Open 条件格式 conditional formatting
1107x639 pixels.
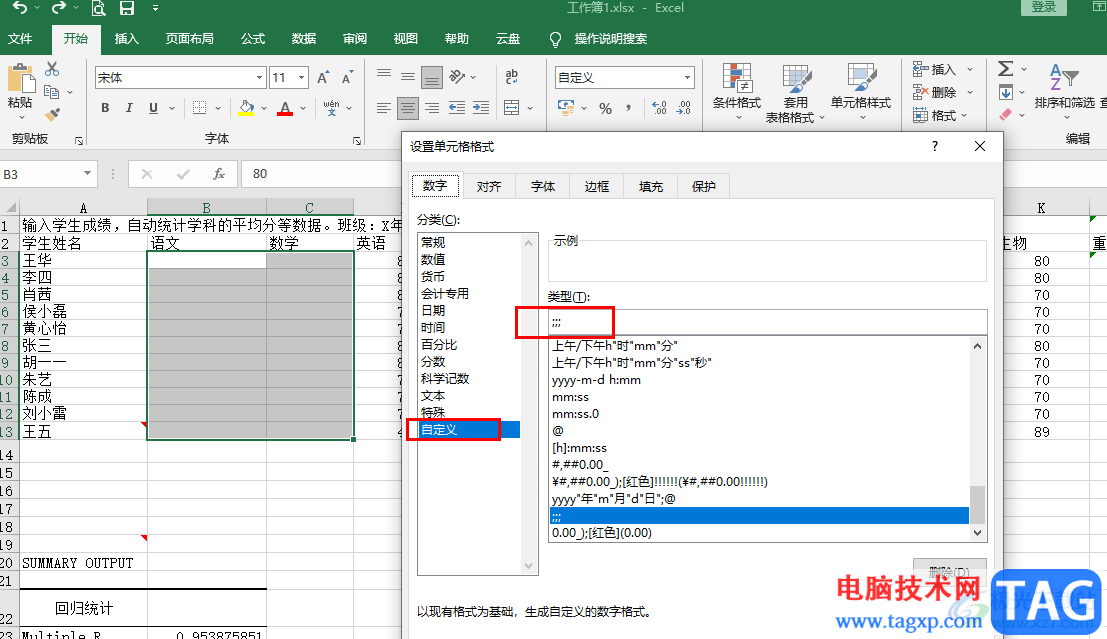(736, 91)
